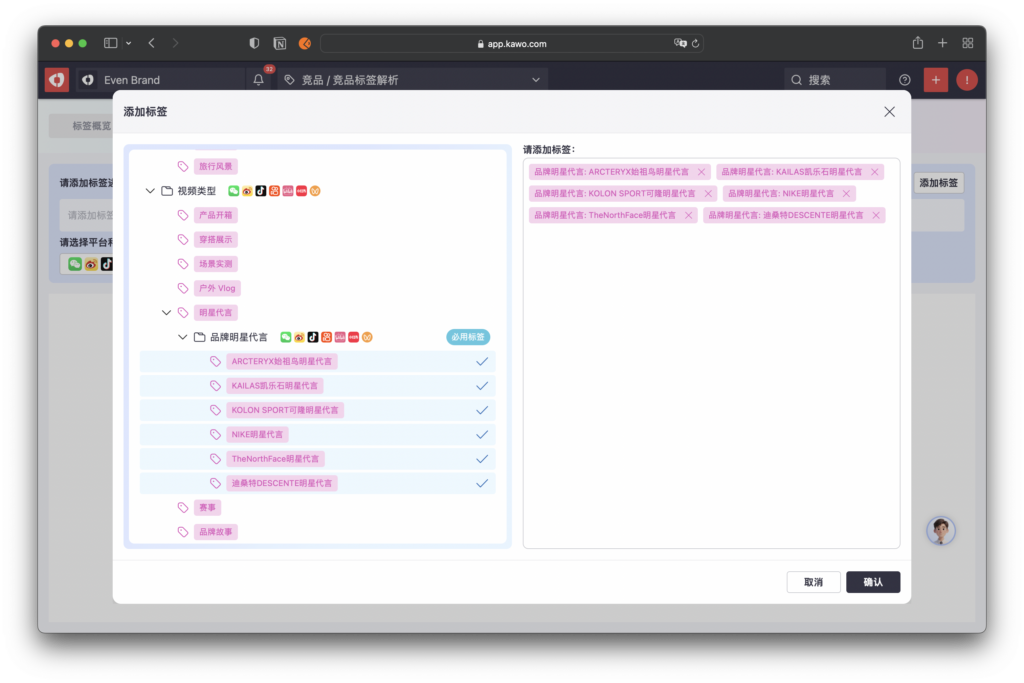Uncheck ARCTERYX始祖鸟明星代言 in the tree
The height and width of the screenshot is (683, 1024).
(x=482, y=362)
